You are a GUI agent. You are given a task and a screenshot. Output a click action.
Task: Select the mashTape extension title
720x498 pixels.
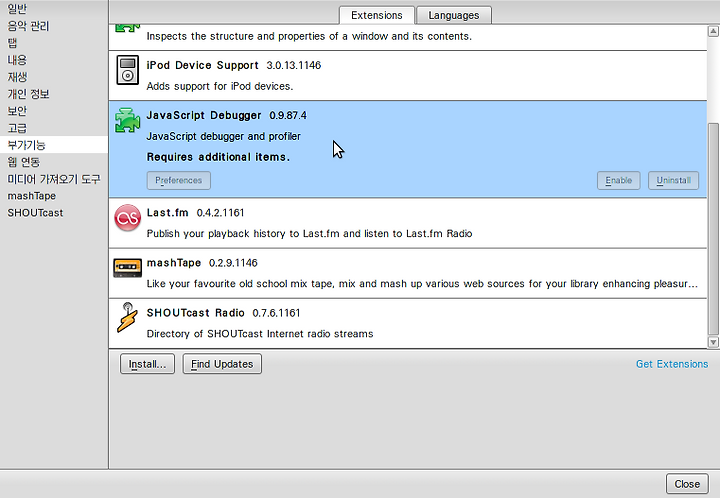point(174,263)
